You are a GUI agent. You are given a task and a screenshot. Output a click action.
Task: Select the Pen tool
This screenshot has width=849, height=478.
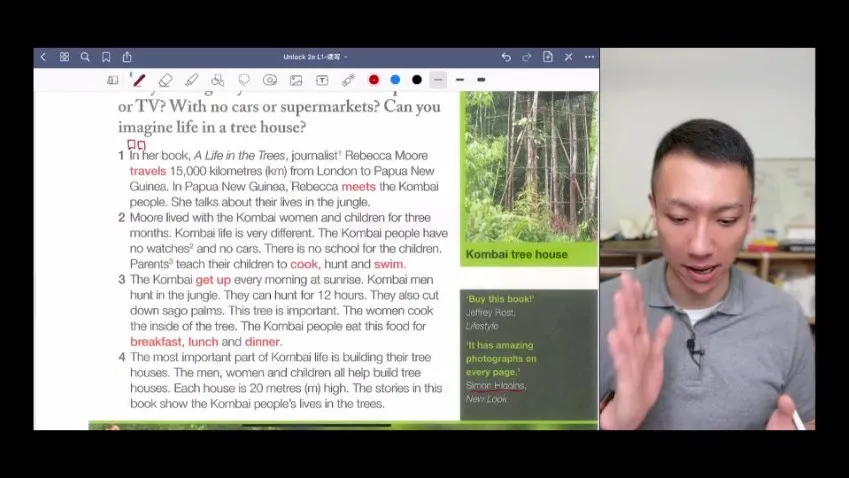tap(139, 80)
